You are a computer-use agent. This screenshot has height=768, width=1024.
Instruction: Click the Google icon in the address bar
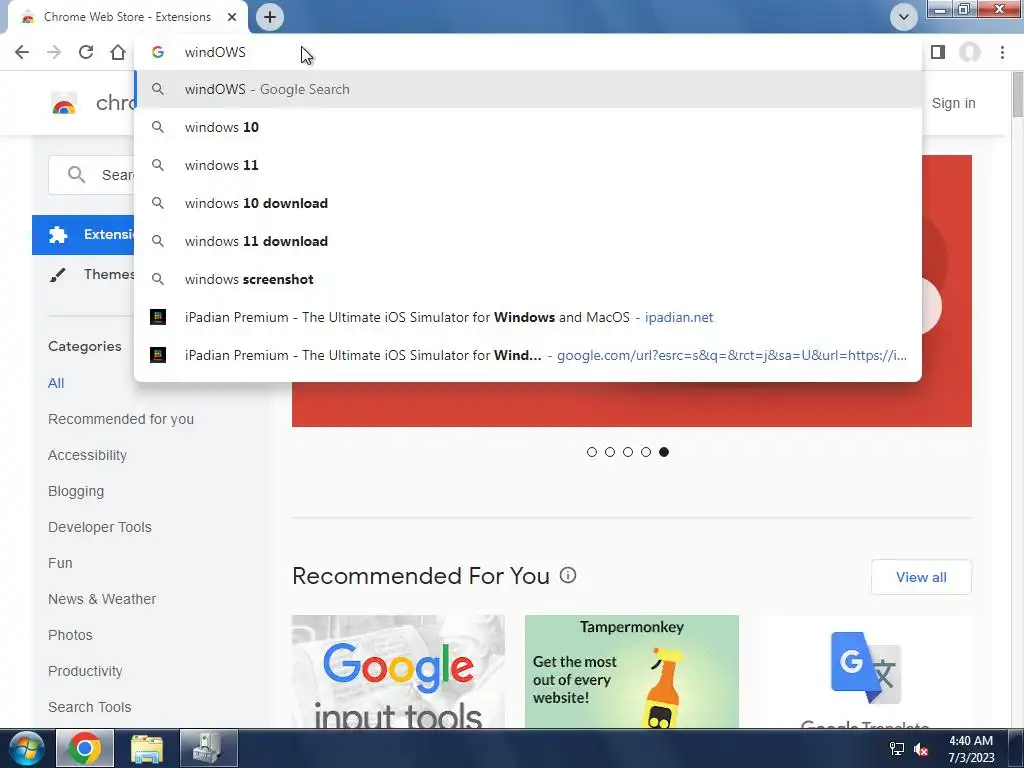point(157,52)
